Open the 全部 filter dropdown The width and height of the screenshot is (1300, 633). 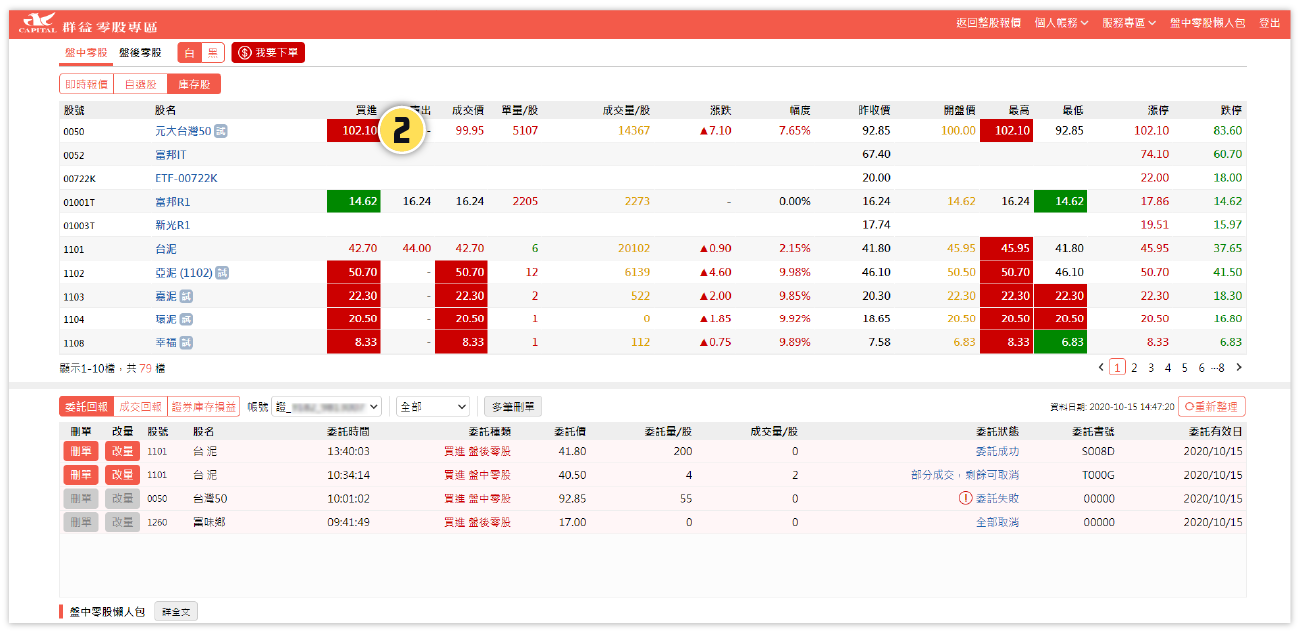click(x=433, y=407)
